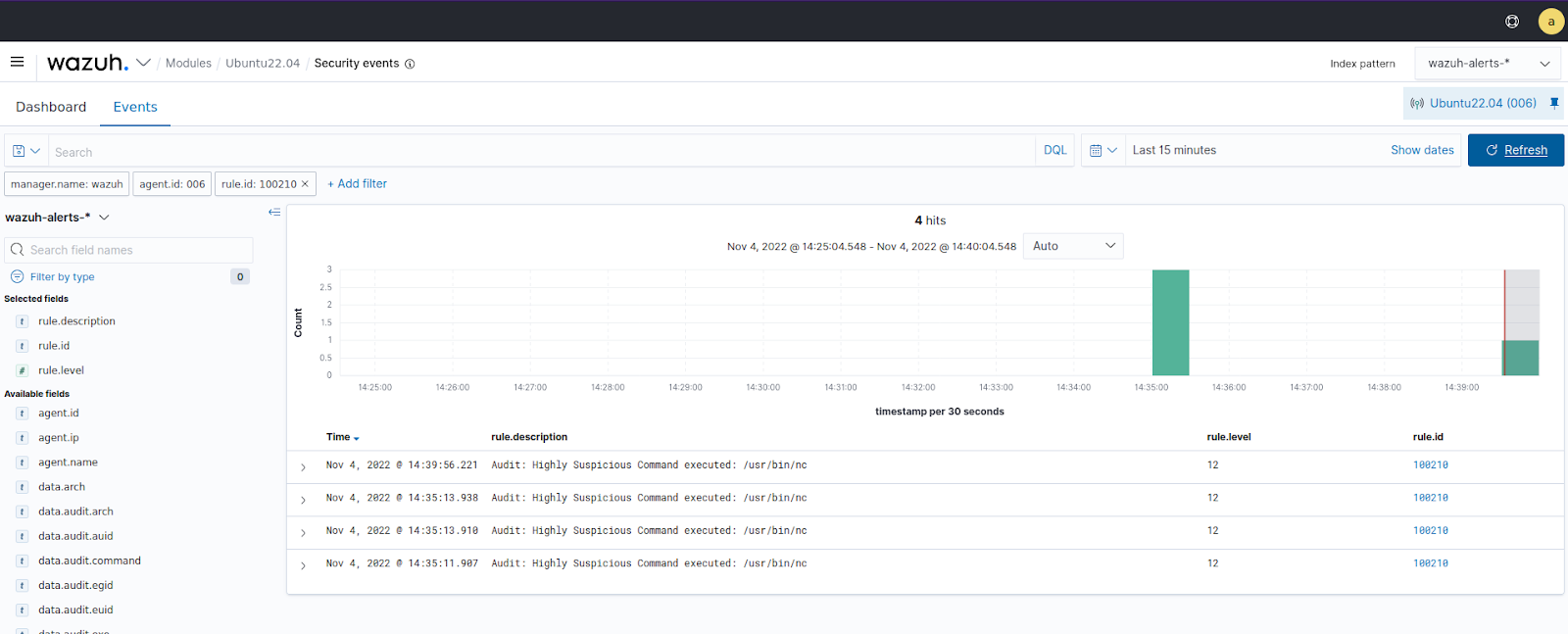The height and width of the screenshot is (634, 1568).
Task: Open rule 100210 link in 14:35:11.907 row
Action: click(x=1430, y=563)
